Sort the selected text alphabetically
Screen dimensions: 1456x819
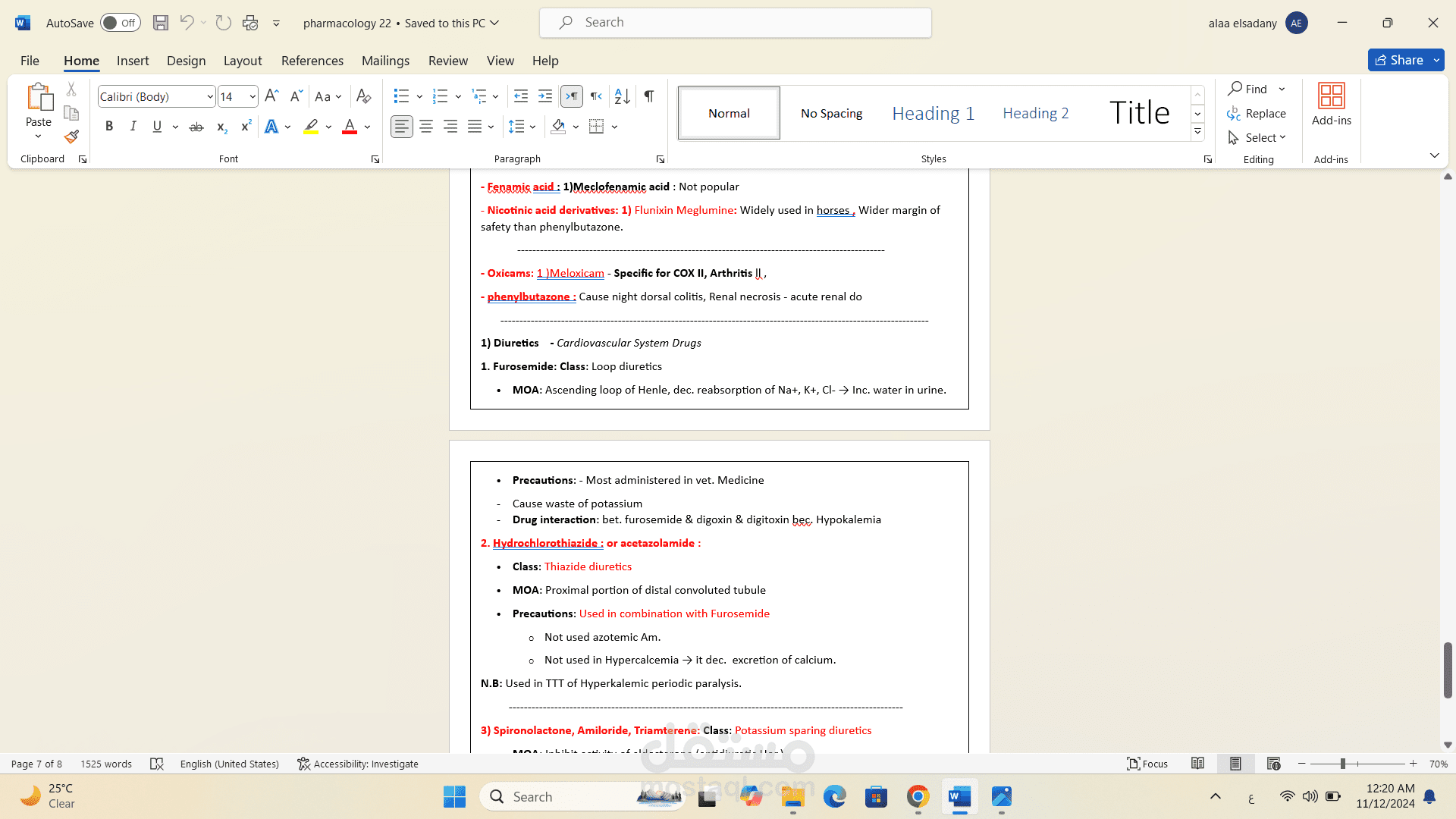[x=623, y=96]
